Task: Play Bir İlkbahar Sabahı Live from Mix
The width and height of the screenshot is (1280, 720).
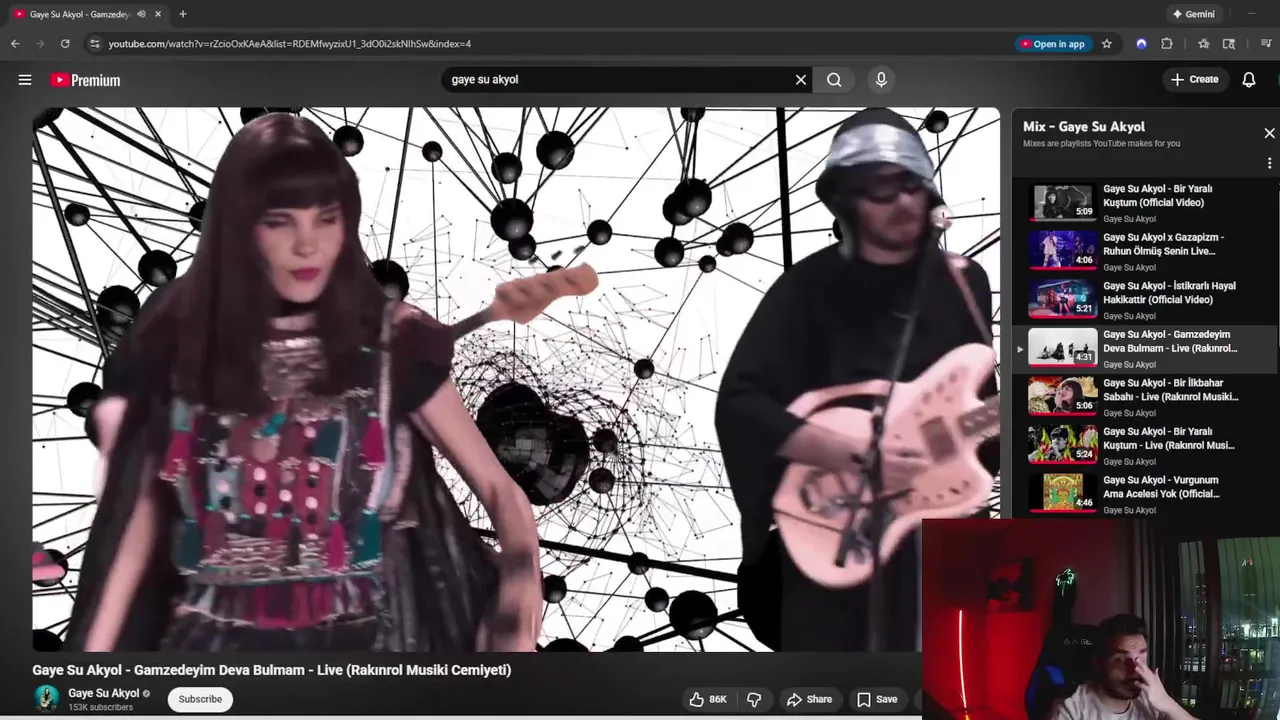Action: [x=1145, y=397]
